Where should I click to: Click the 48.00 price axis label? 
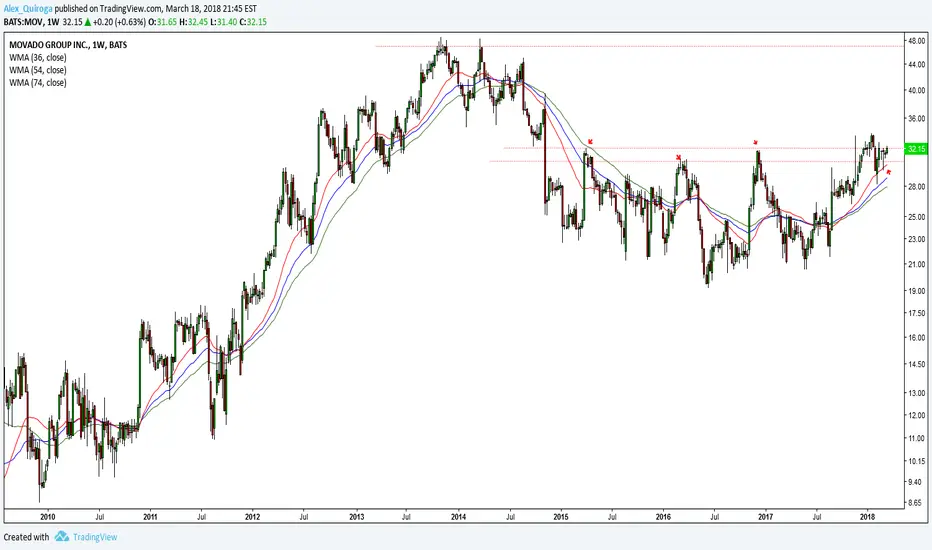coord(917,40)
